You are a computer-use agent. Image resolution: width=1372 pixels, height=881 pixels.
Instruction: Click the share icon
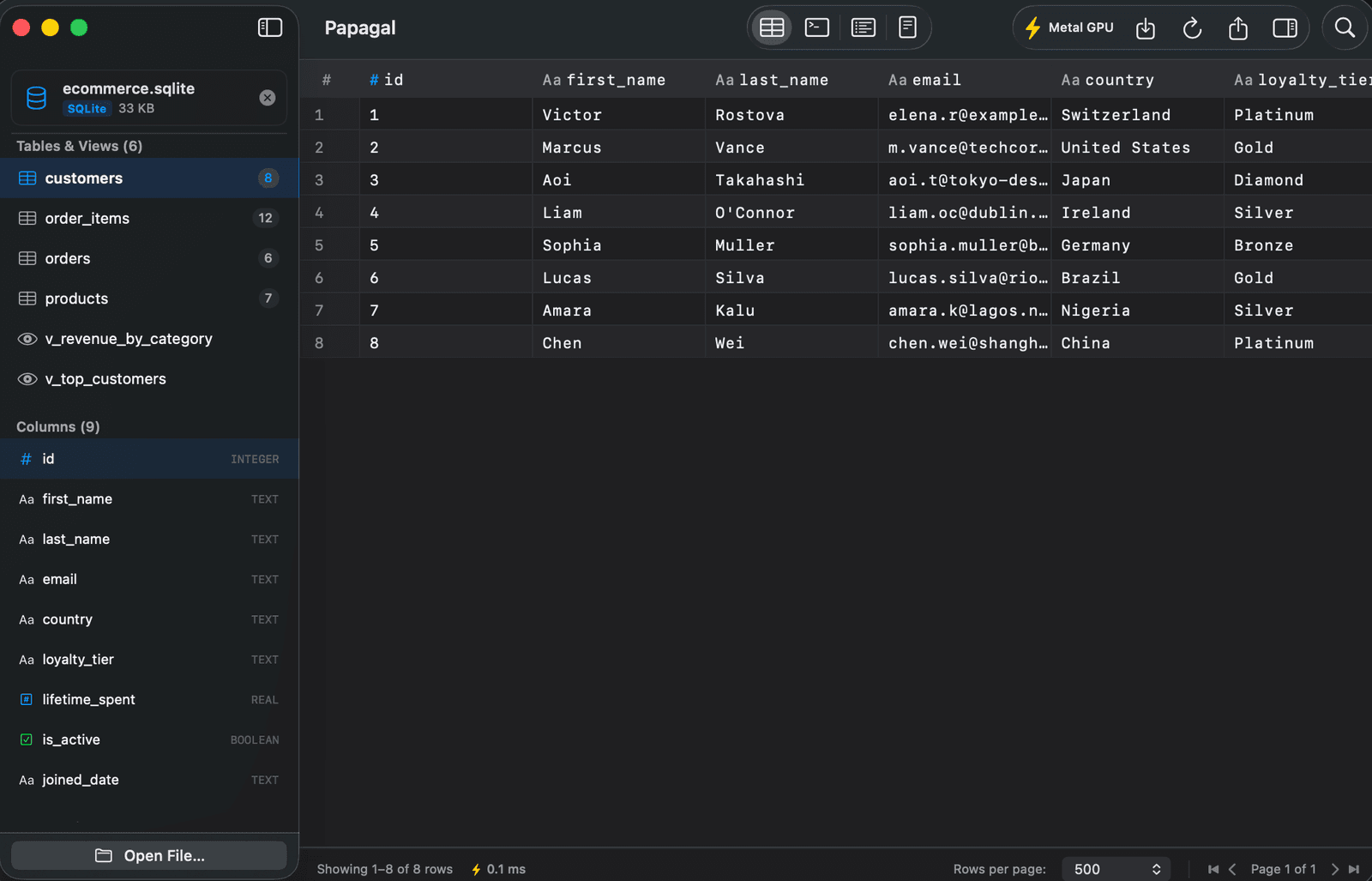pyautogui.click(x=1238, y=28)
